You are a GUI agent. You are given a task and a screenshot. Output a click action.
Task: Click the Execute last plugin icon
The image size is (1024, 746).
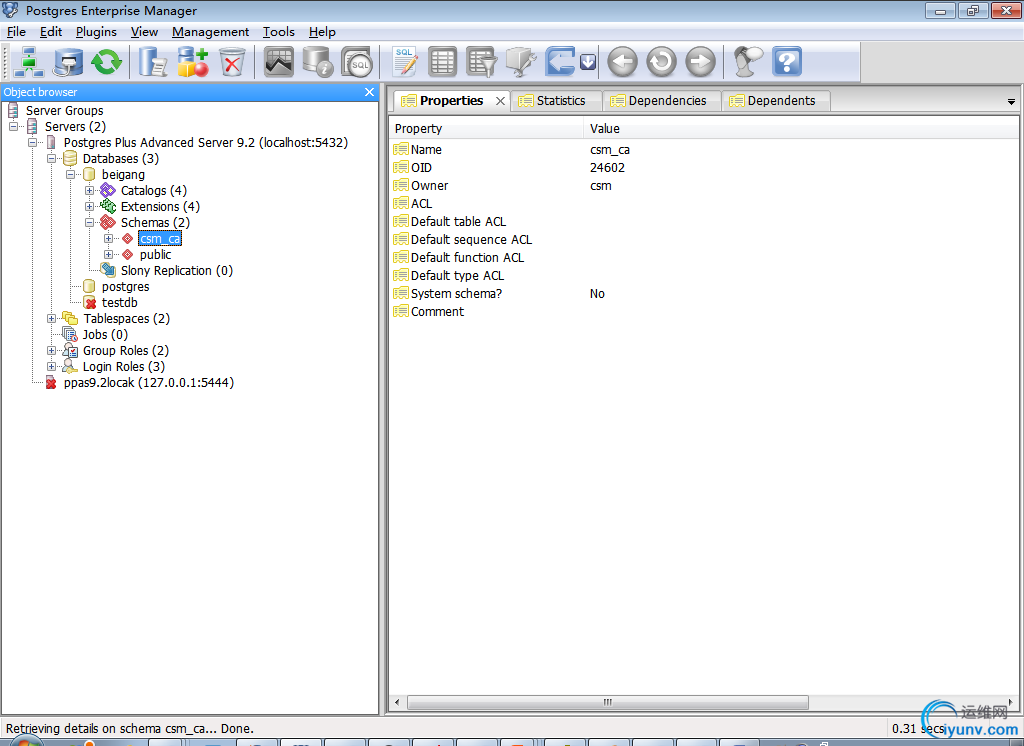tap(561, 63)
